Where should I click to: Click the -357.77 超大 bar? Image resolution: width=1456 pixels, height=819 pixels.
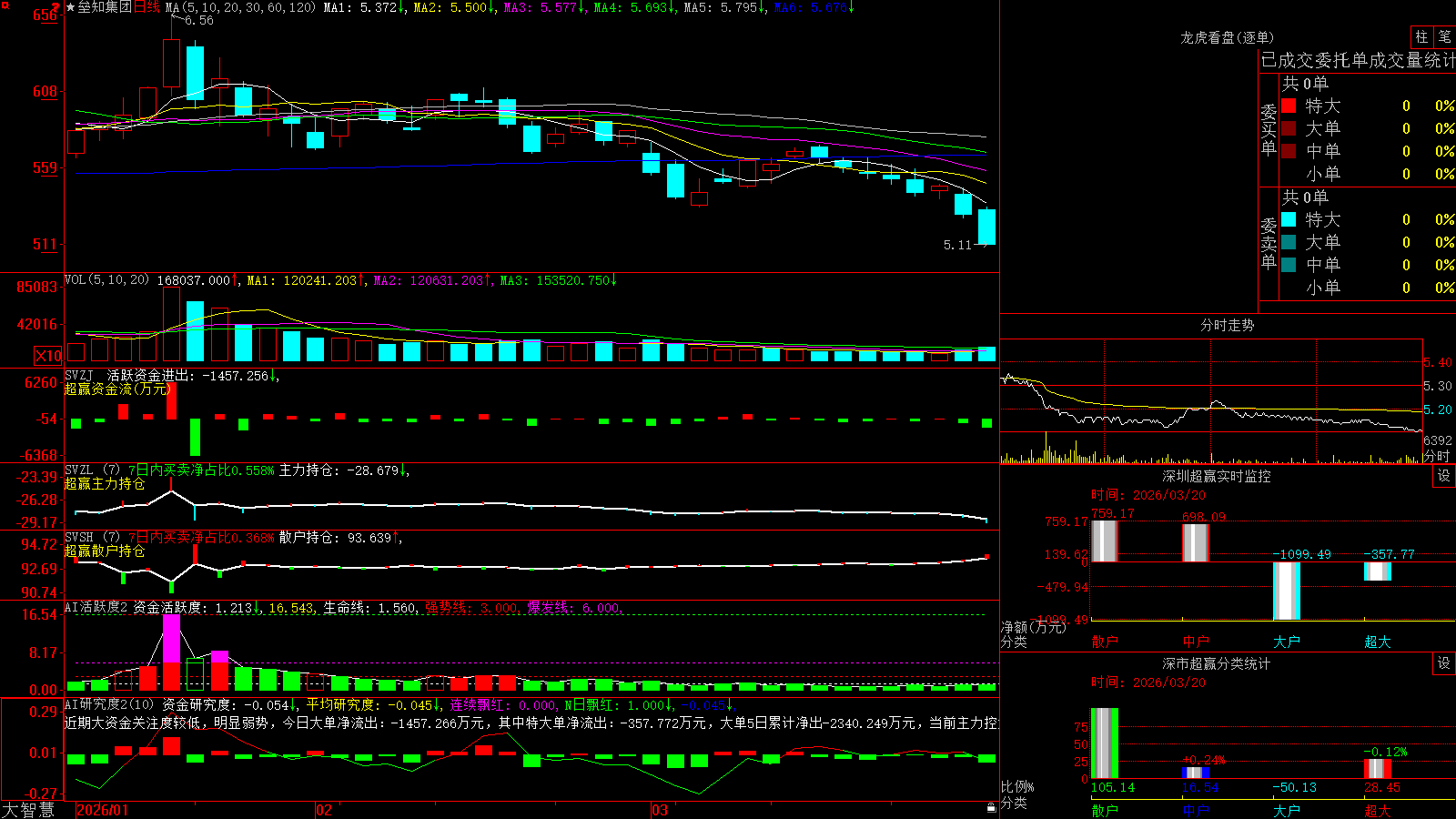tap(1378, 571)
